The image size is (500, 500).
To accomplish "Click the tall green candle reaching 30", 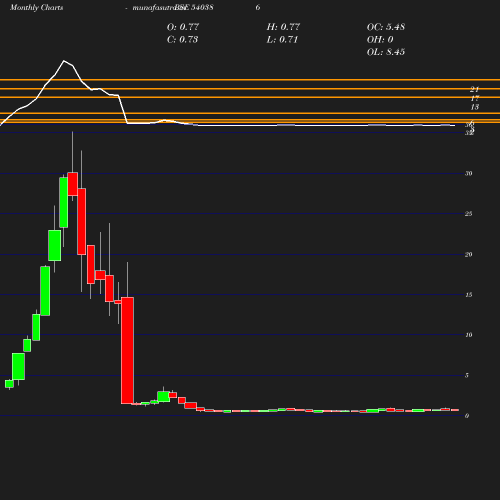I will 64,203.
